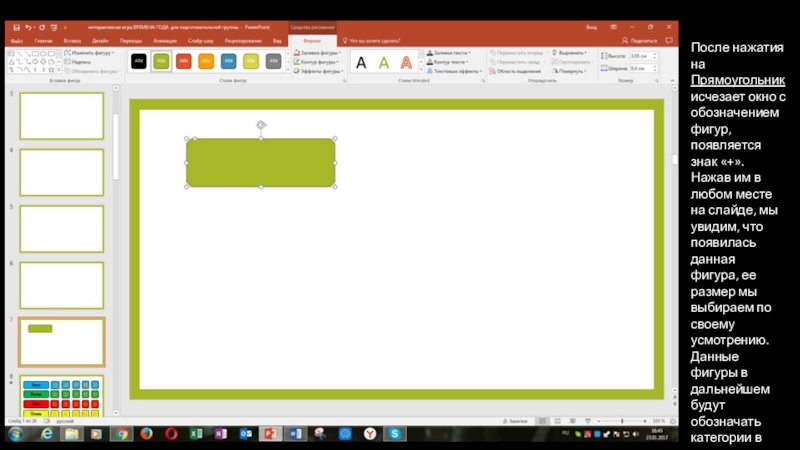800x450 pixels.
Task: Select the rectangle shape in shapes gallery
Action: [x=35, y=54]
